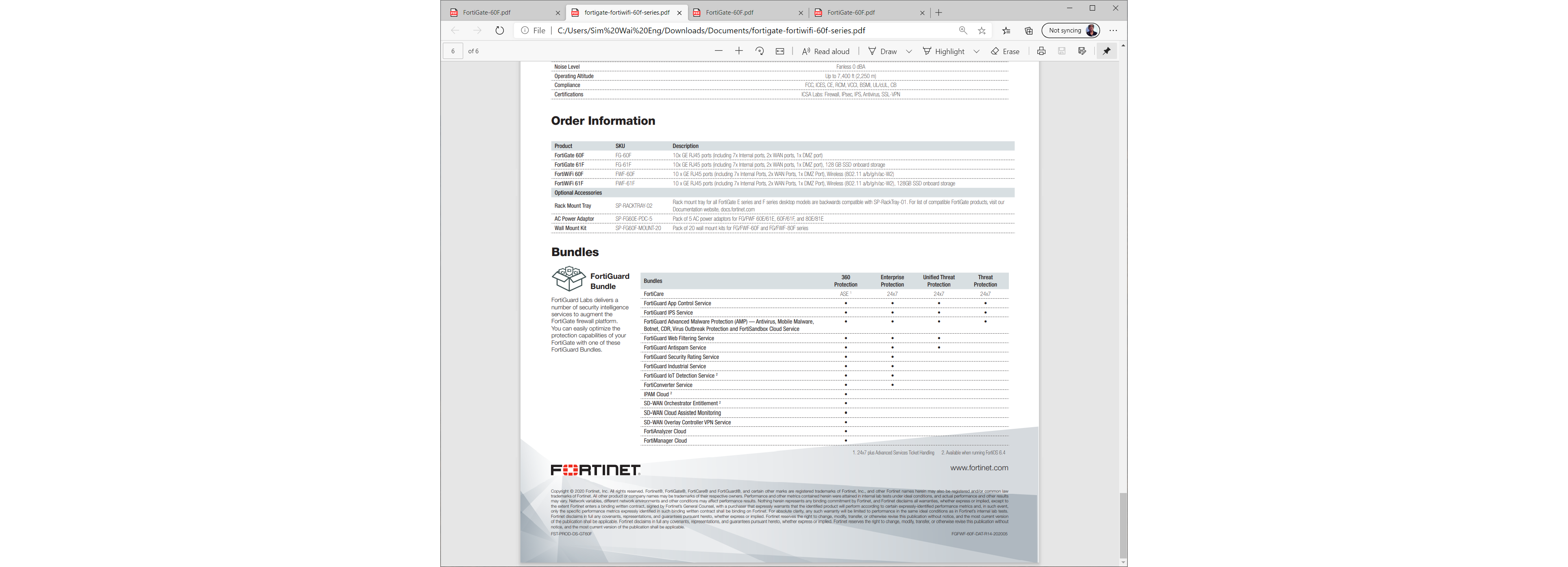Select the Erase tool

(x=1005, y=51)
